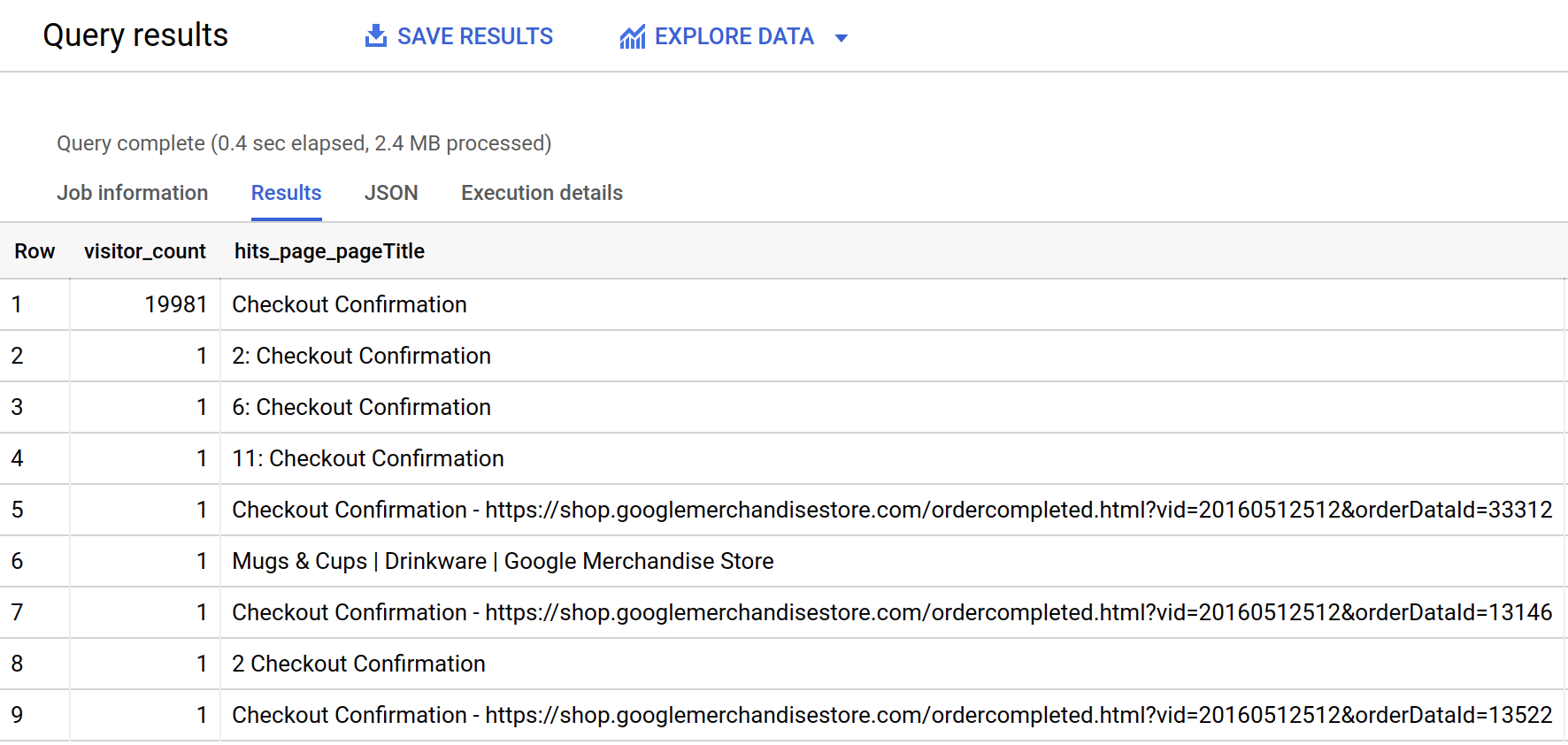Switch to the Job information tab
The image size is (1568, 745).
[133, 193]
